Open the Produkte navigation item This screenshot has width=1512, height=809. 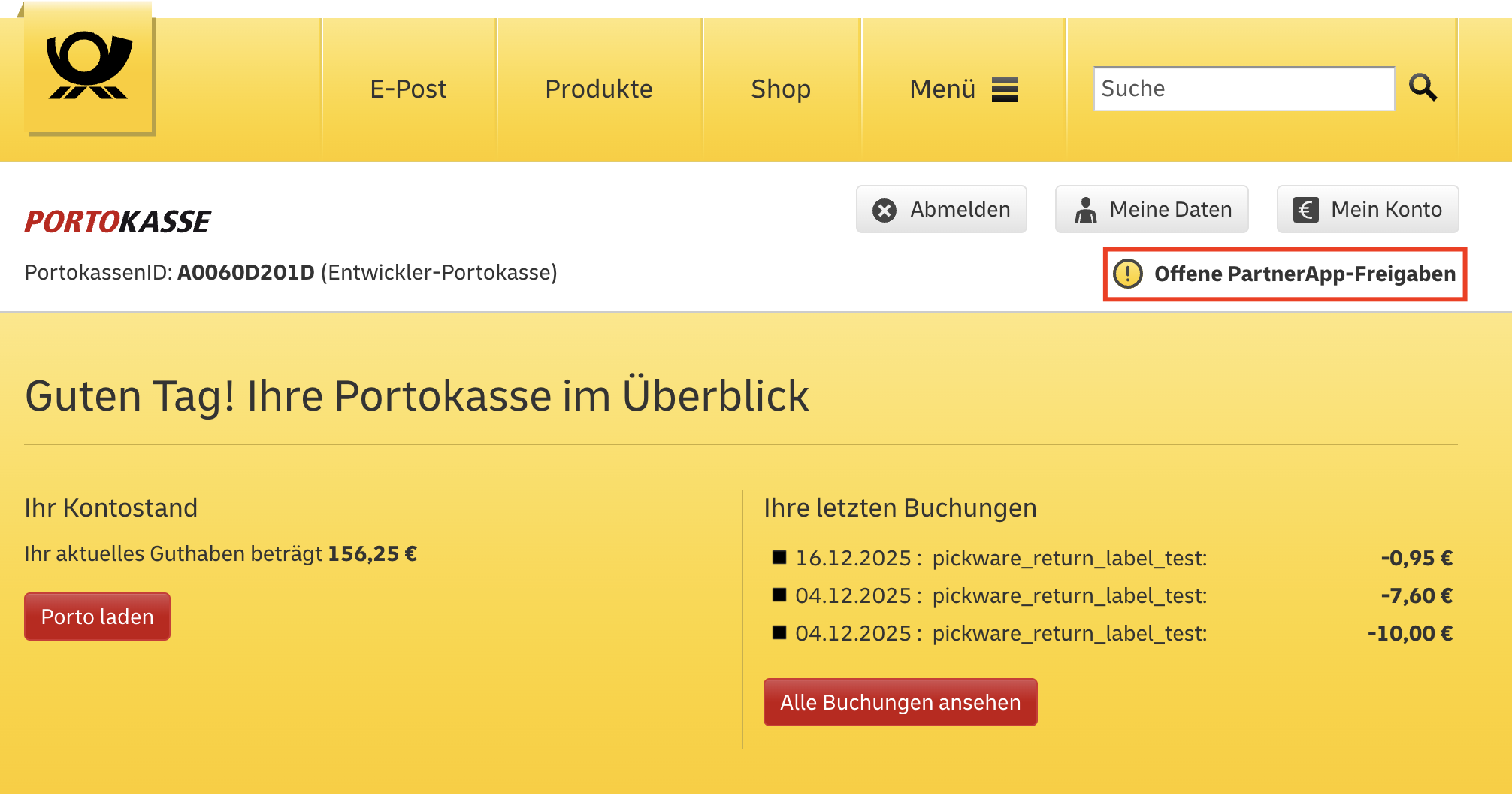pos(598,89)
